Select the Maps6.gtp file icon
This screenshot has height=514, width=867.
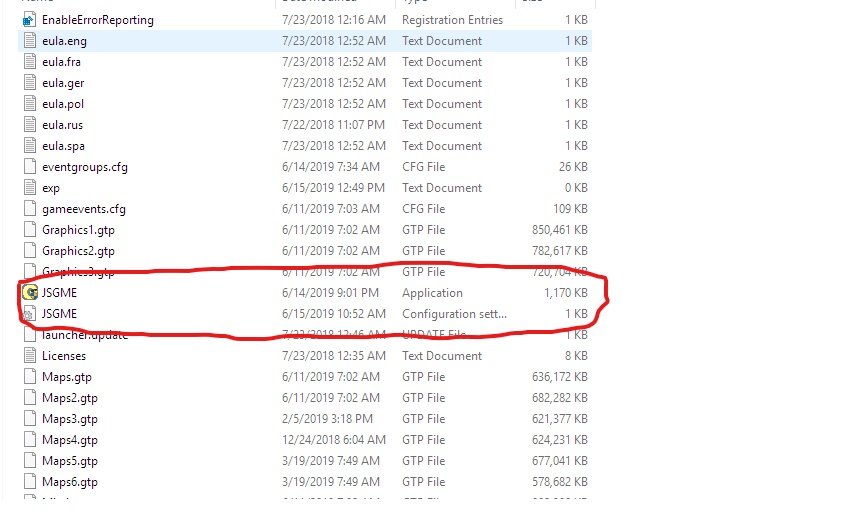(29, 482)
